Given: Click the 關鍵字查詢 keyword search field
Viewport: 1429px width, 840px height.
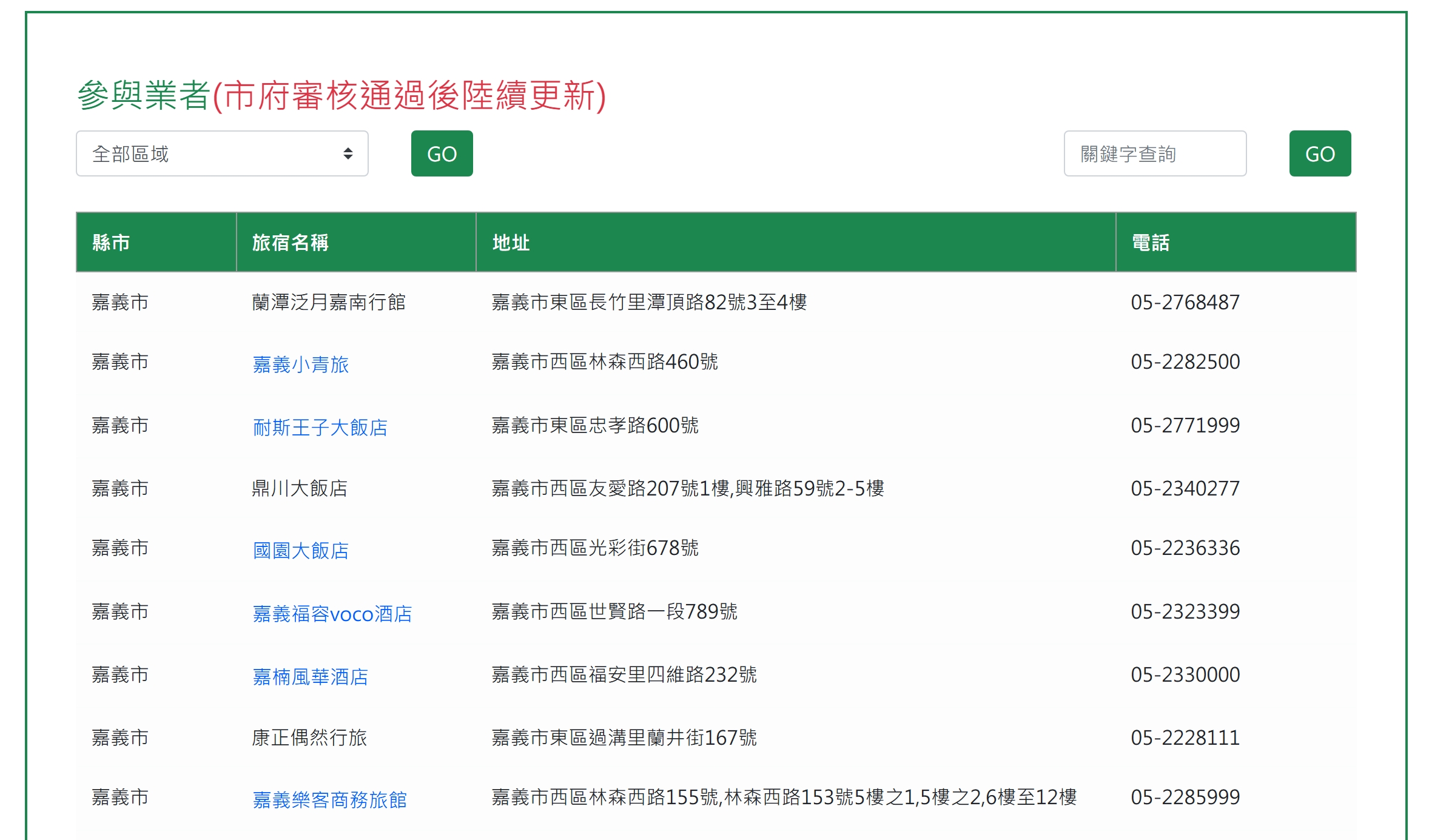Looking at the screenshot, I should pos(1154,153).
